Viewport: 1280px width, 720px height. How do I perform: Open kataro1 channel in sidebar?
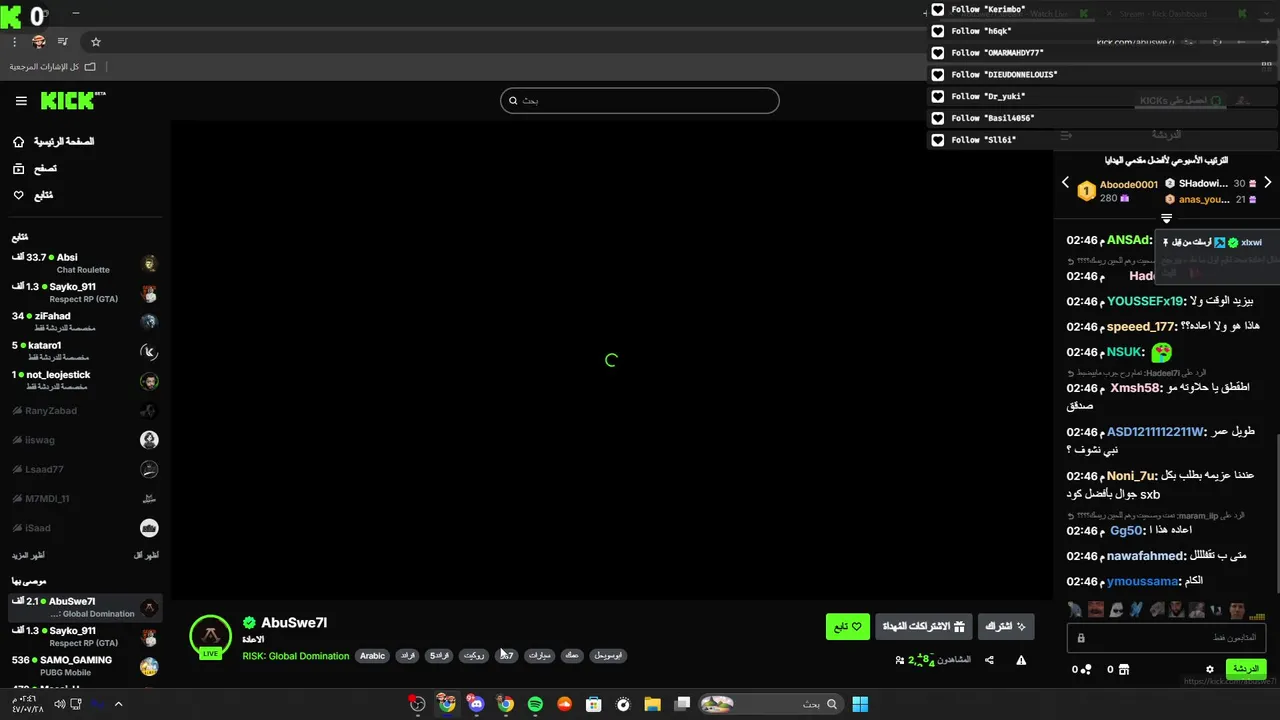(x=85, y=351)
